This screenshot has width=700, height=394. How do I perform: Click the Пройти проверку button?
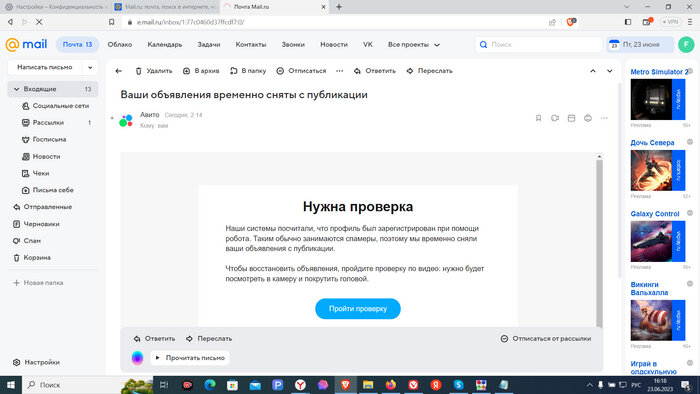point(358,309)
